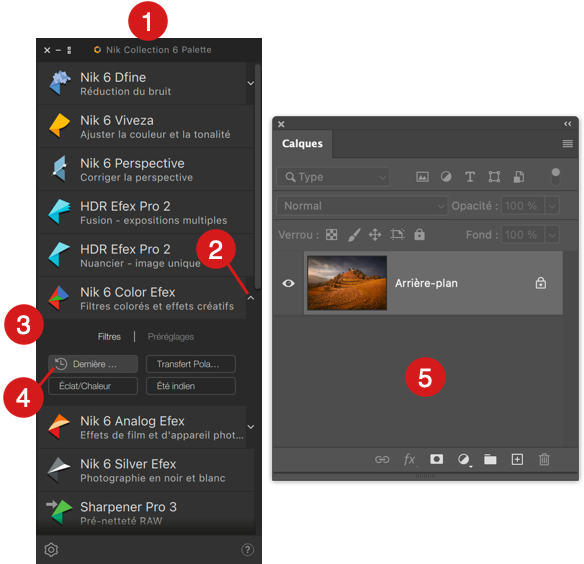Create new fill or adjustment layer
Viewport: 584px width, 564px height.
click(x=464, y=459)
